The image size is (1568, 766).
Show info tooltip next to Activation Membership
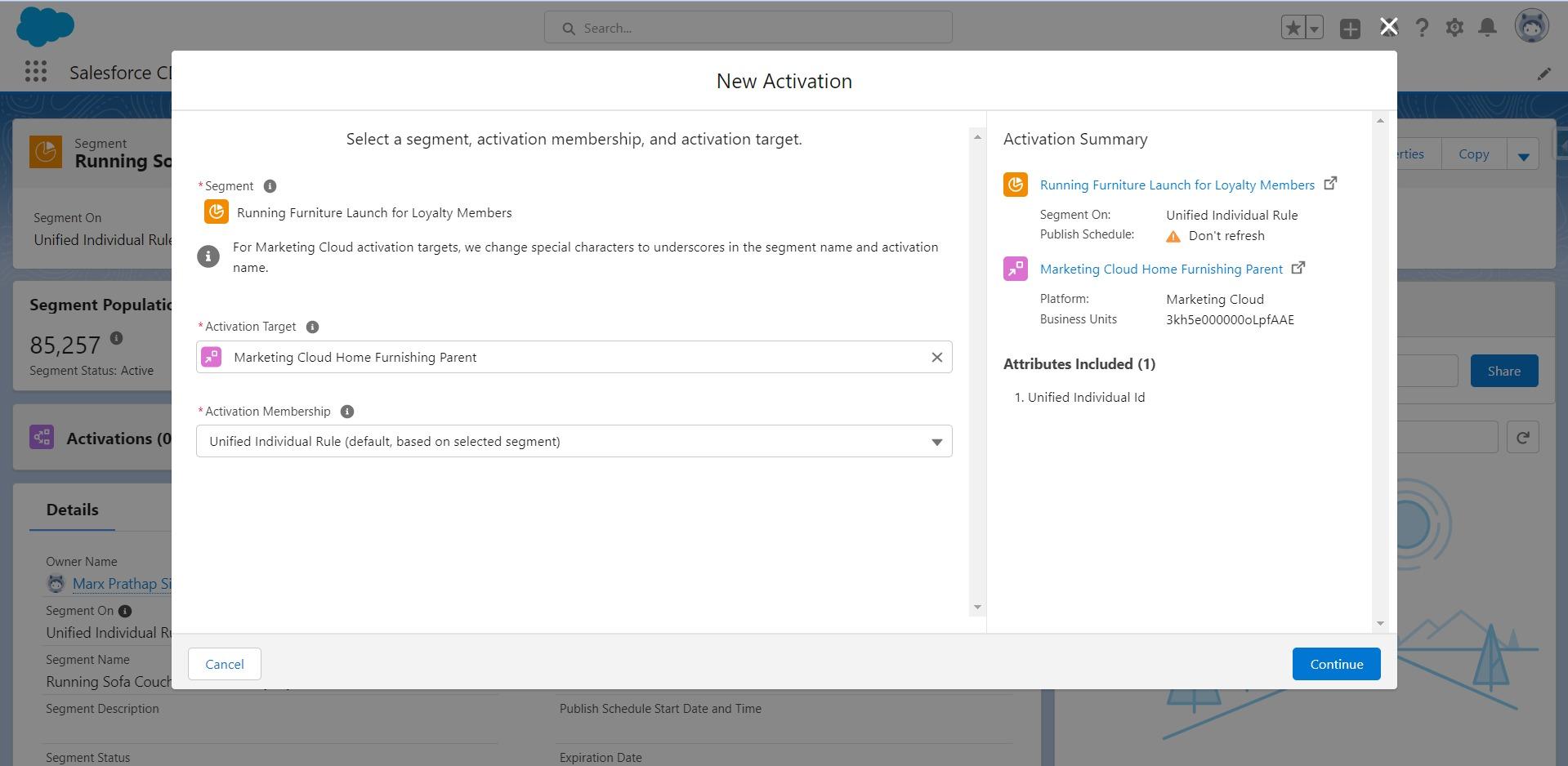(x=347, y=412)
